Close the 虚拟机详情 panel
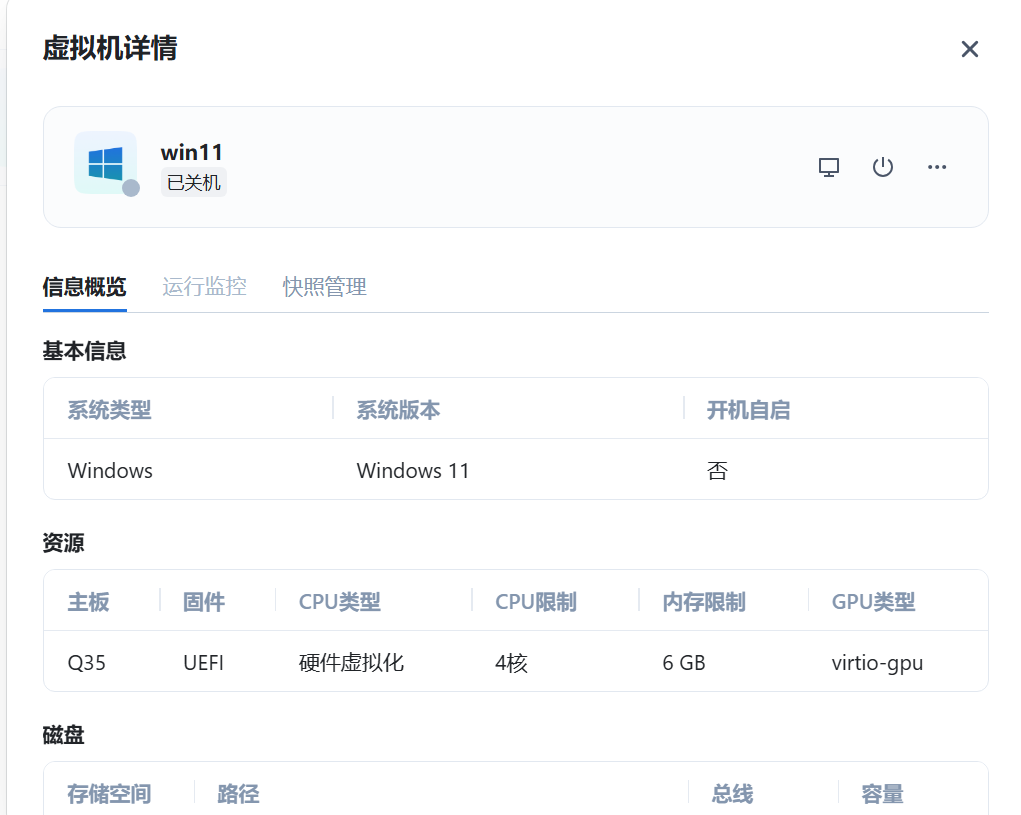Viewport: 1021px width, 815px height. (970, 49)
